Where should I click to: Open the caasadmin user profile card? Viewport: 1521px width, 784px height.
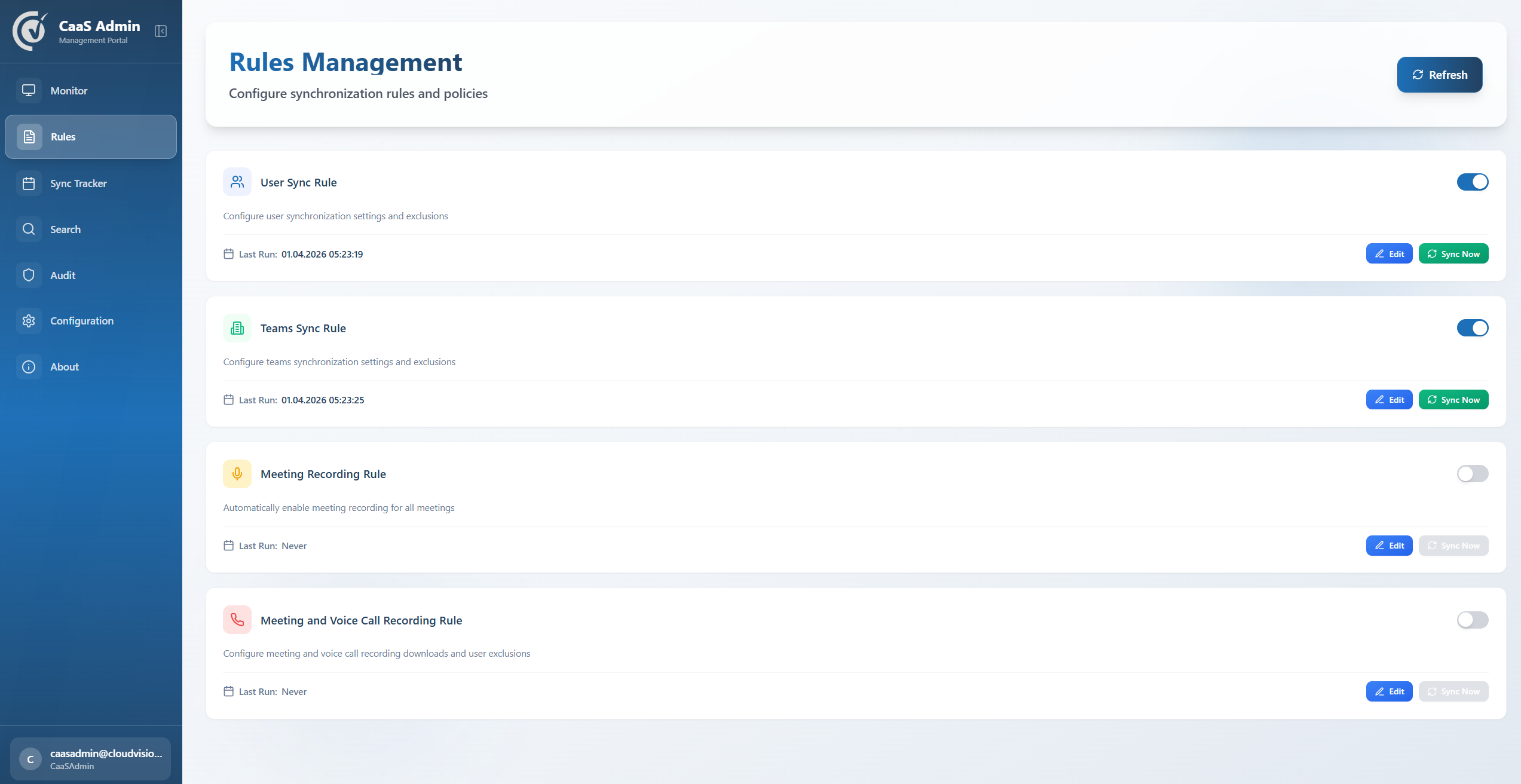pos(91,759)
